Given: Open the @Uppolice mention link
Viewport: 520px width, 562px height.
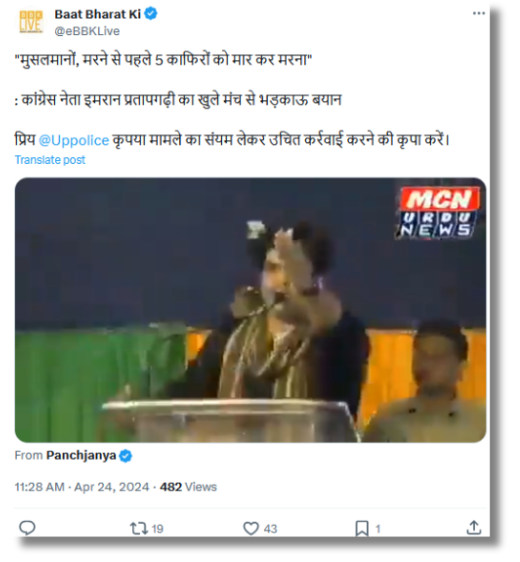Looking at the screenshot, I should (73, 140).
